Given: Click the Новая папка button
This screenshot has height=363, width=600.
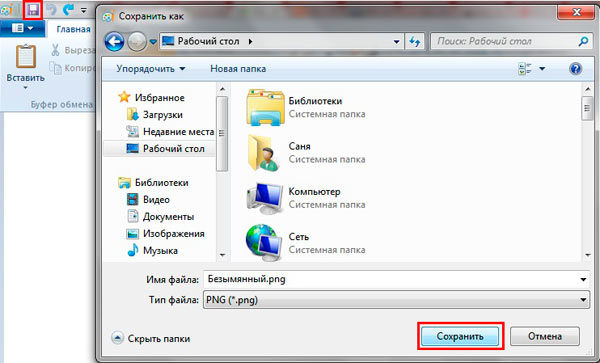Looking at the screenshot, I should point(238,69).
